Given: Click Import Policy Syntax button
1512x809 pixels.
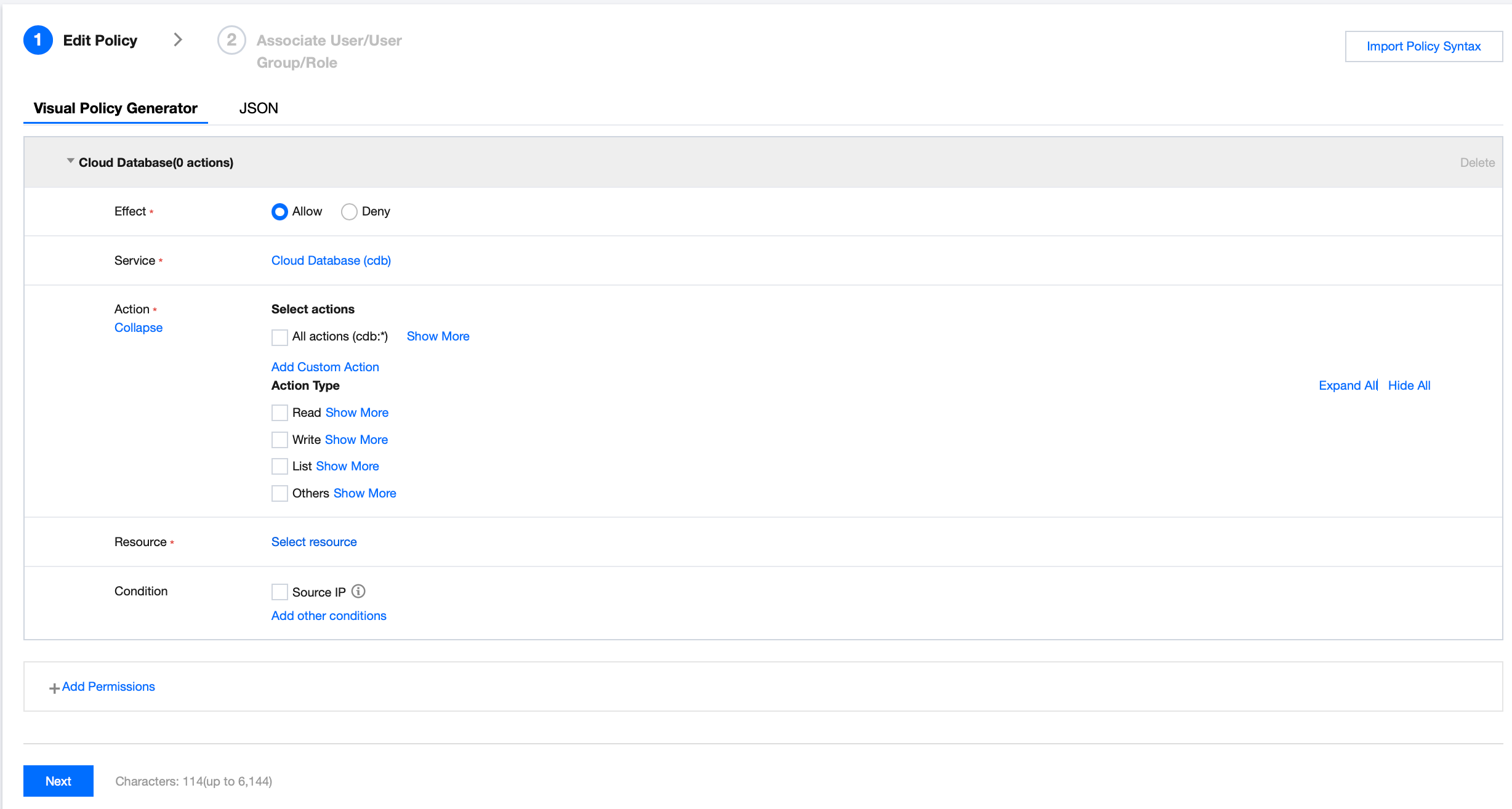Looking at the screenshot, I should pyautogui.click(x=1423, y=46).
